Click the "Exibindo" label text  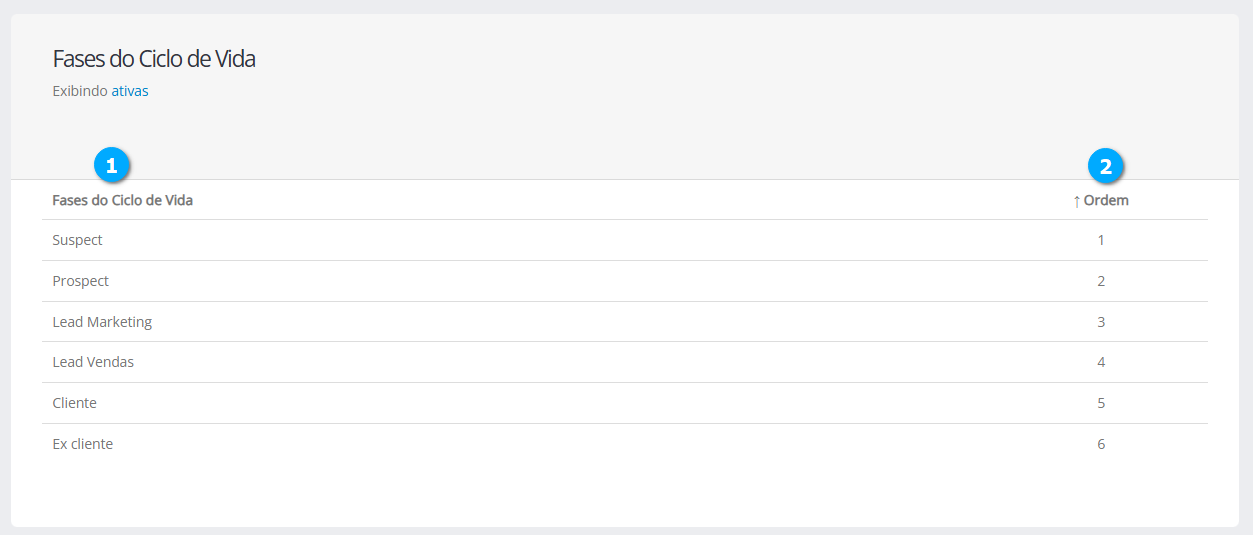pyautogui.click(x=79, y=91)
